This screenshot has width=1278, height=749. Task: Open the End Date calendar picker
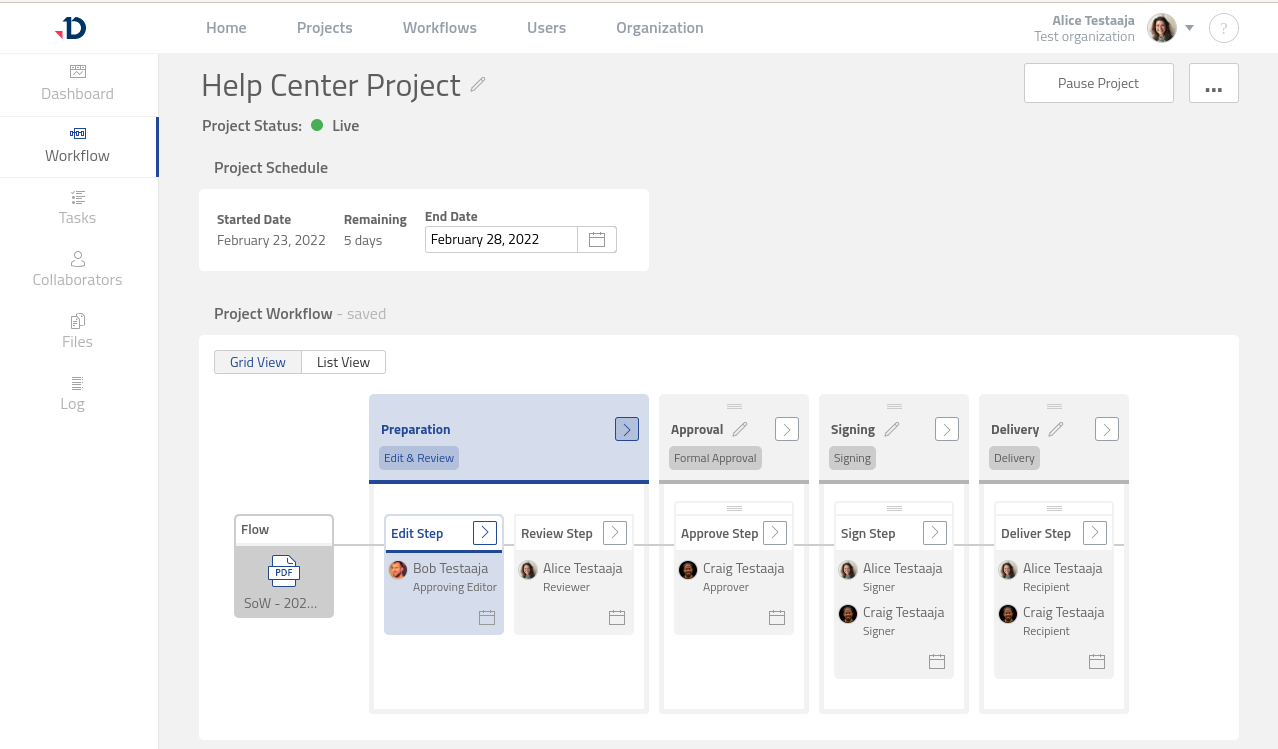coord(597,239)
